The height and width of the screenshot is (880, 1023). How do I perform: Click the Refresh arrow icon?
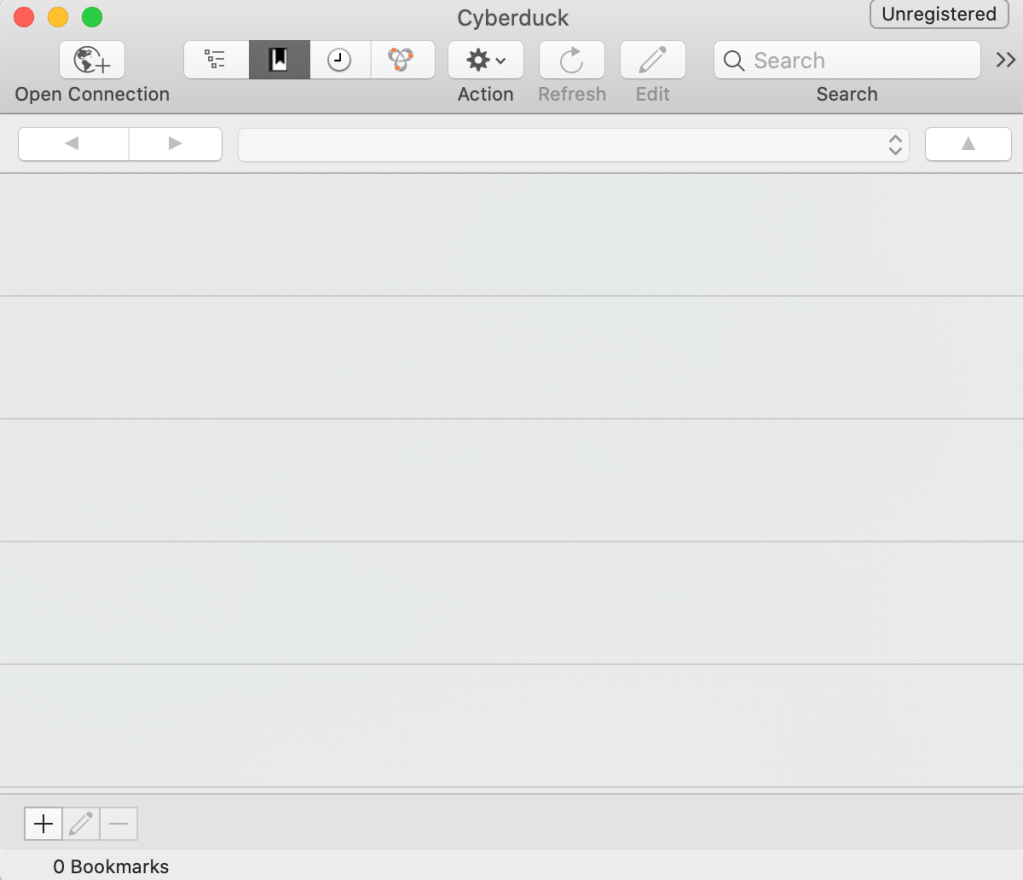(572, 60)
